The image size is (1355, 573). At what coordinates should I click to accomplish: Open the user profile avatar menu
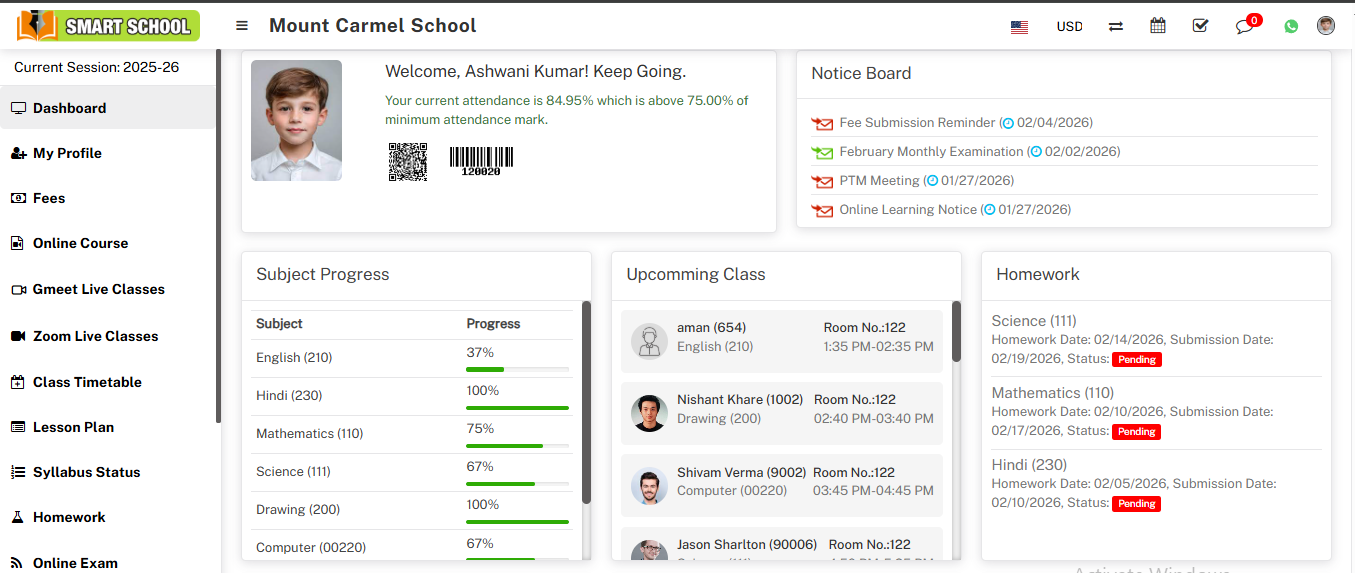pyautogui.click(x=1326, y=26)
